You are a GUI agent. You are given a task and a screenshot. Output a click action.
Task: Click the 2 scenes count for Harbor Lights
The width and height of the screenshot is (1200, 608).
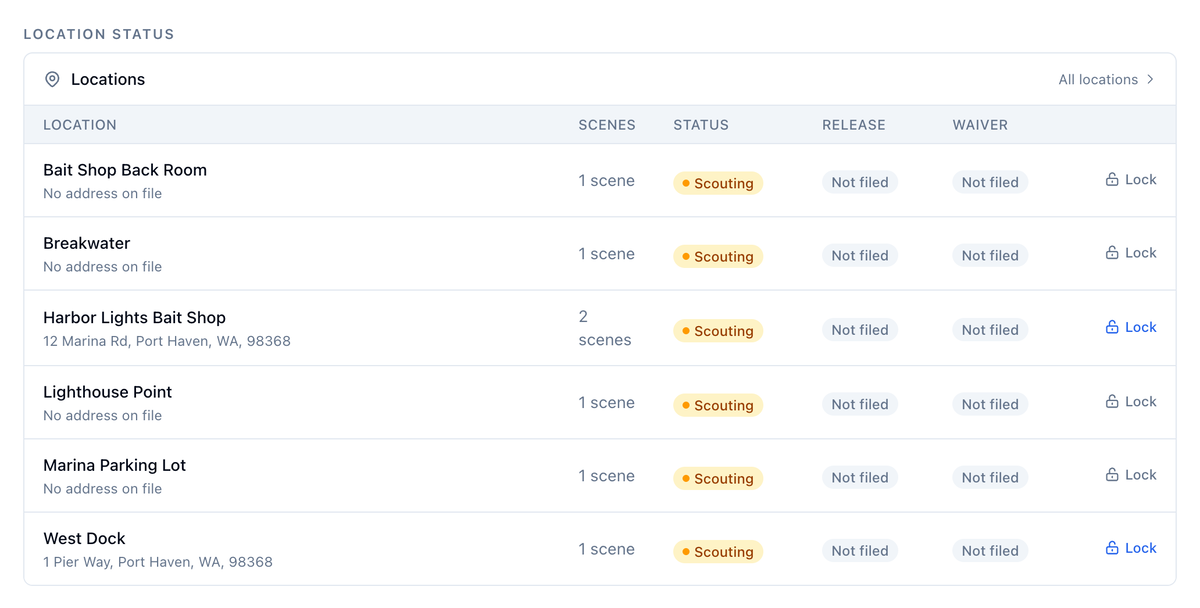pyautogui.click(x=605, y=328)
